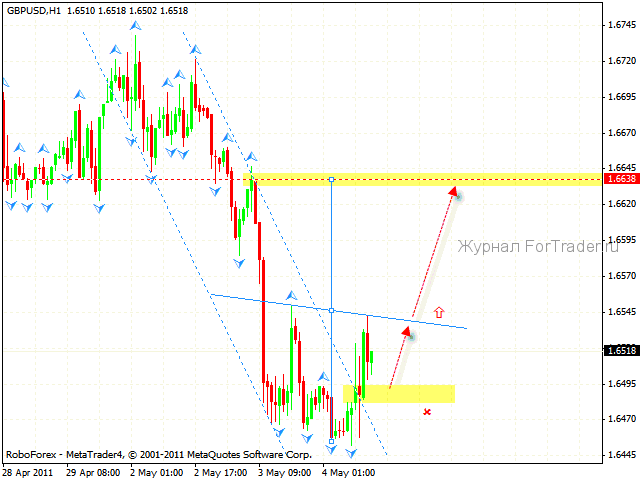This screenshot has height=480, width=640.
Task: Click the Журнал ForTrader.ru watermark text
Action: coord(538,247)
